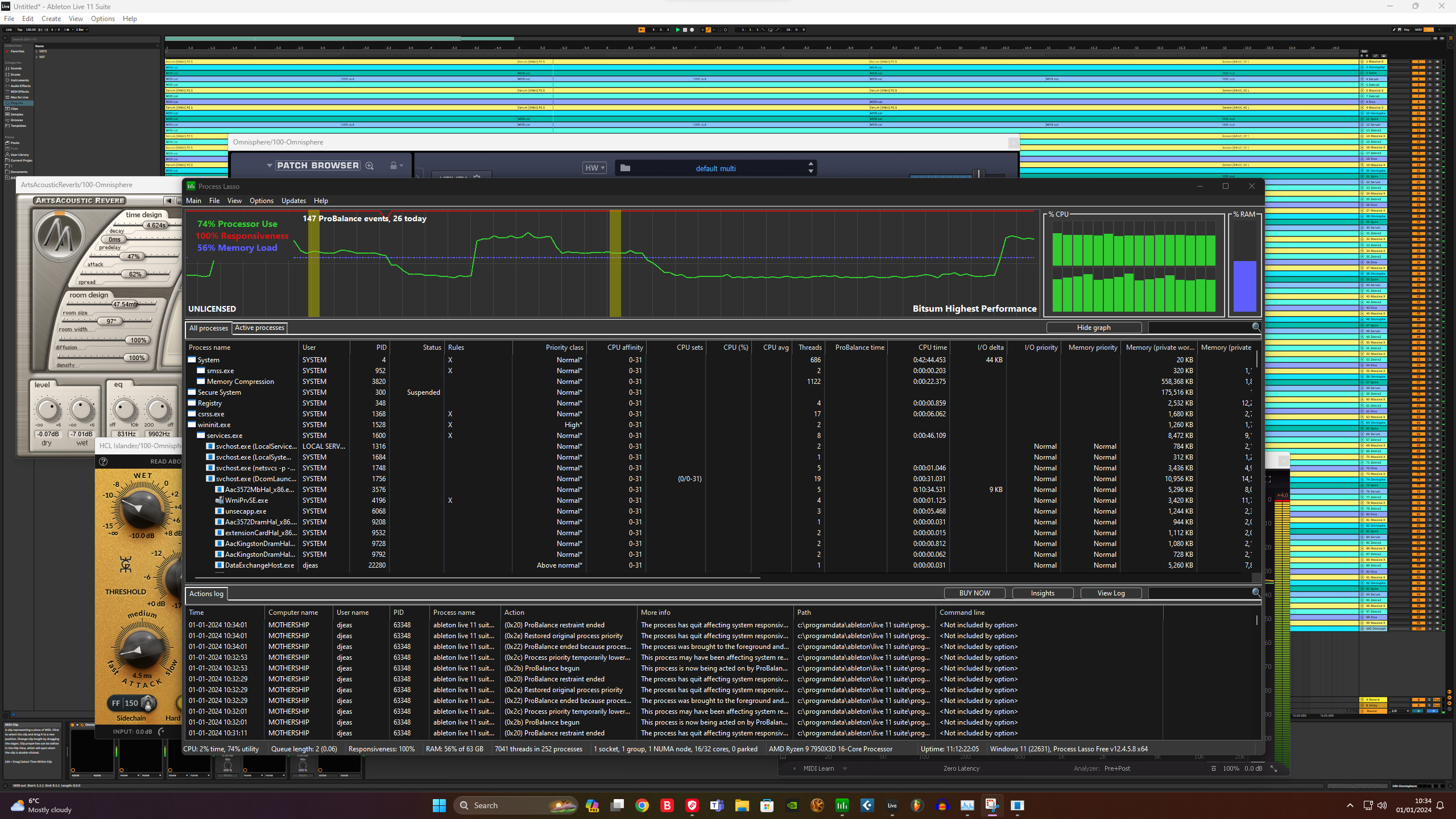Click the BUY NOW button
This screenshot has width=1456, height=819.
[x=974, y=593]
